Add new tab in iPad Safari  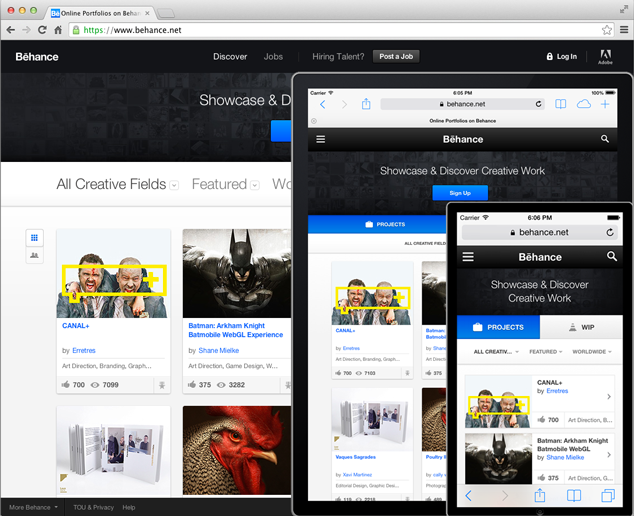605,104
